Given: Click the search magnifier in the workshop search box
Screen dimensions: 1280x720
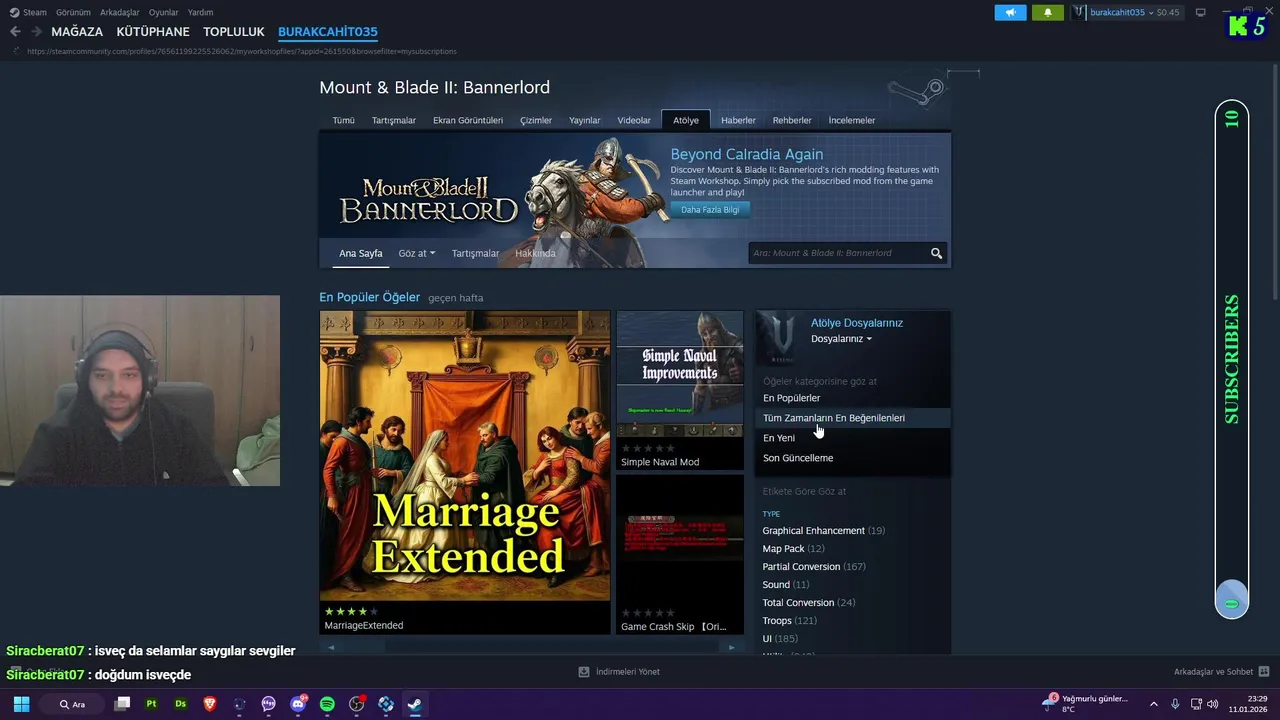Looking at the screenshot, I should point(936,253).
